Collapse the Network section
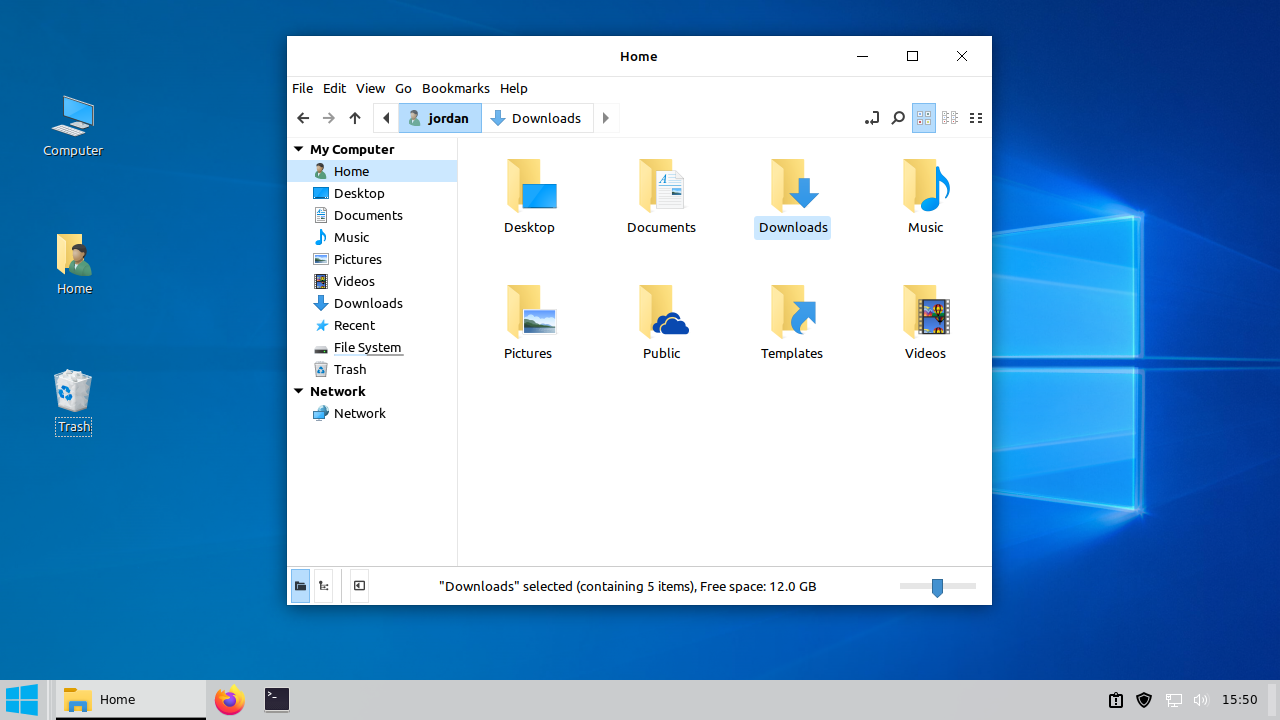This screenshot has width=1280, height=720. (x=298, y=391)
